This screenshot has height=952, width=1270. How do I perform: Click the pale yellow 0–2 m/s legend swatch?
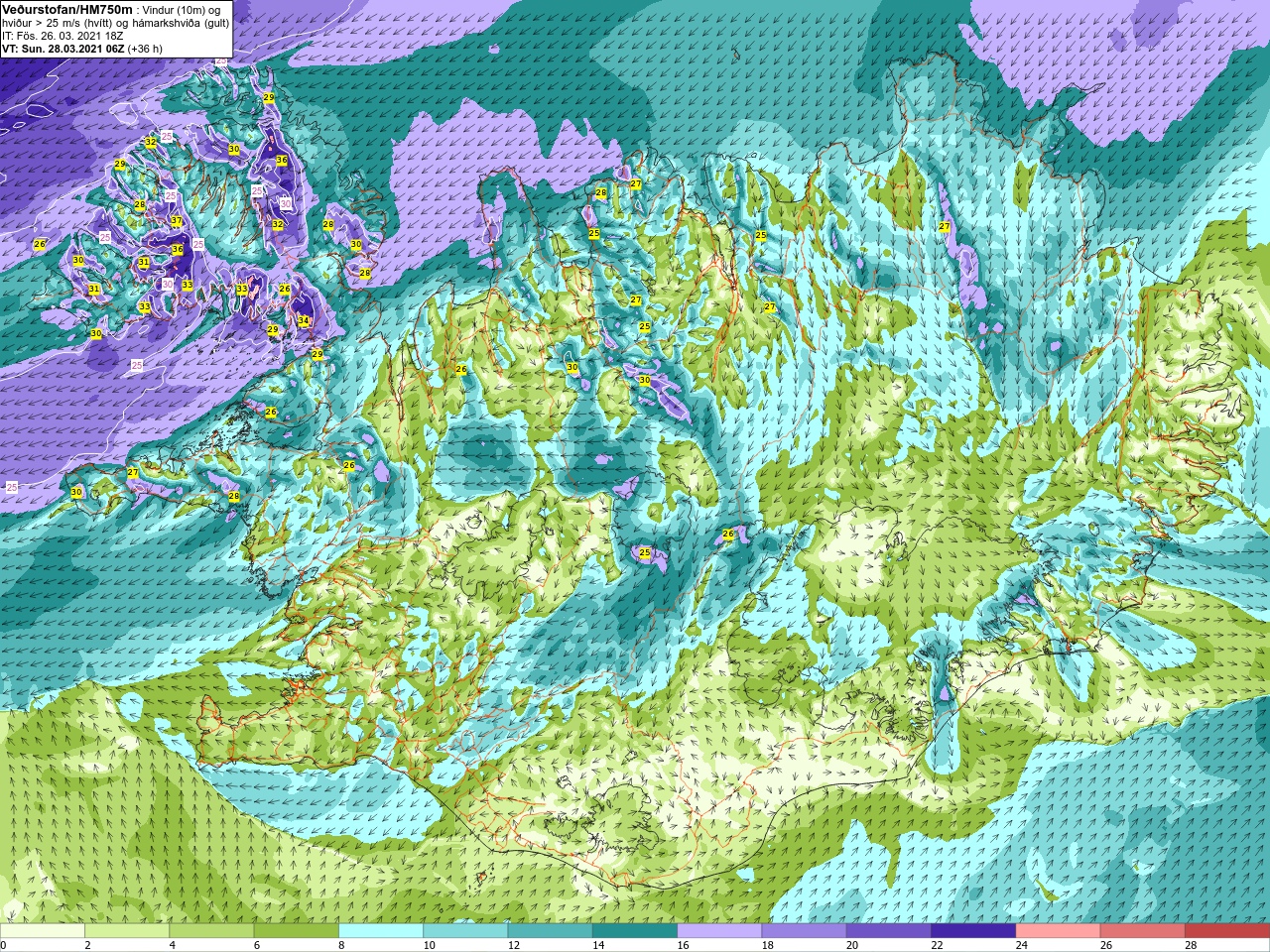(x=43, y=931)
